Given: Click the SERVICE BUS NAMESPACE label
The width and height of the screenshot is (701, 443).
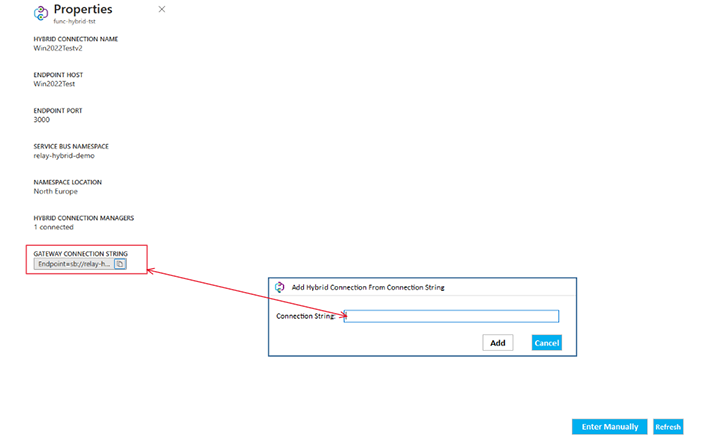Looking at the screenshot, I should (x=71, y=146).
